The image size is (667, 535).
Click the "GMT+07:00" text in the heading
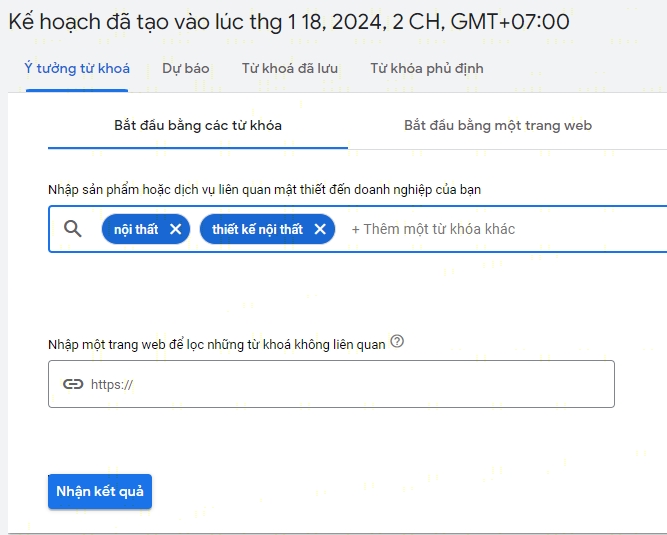coord(508,22)
